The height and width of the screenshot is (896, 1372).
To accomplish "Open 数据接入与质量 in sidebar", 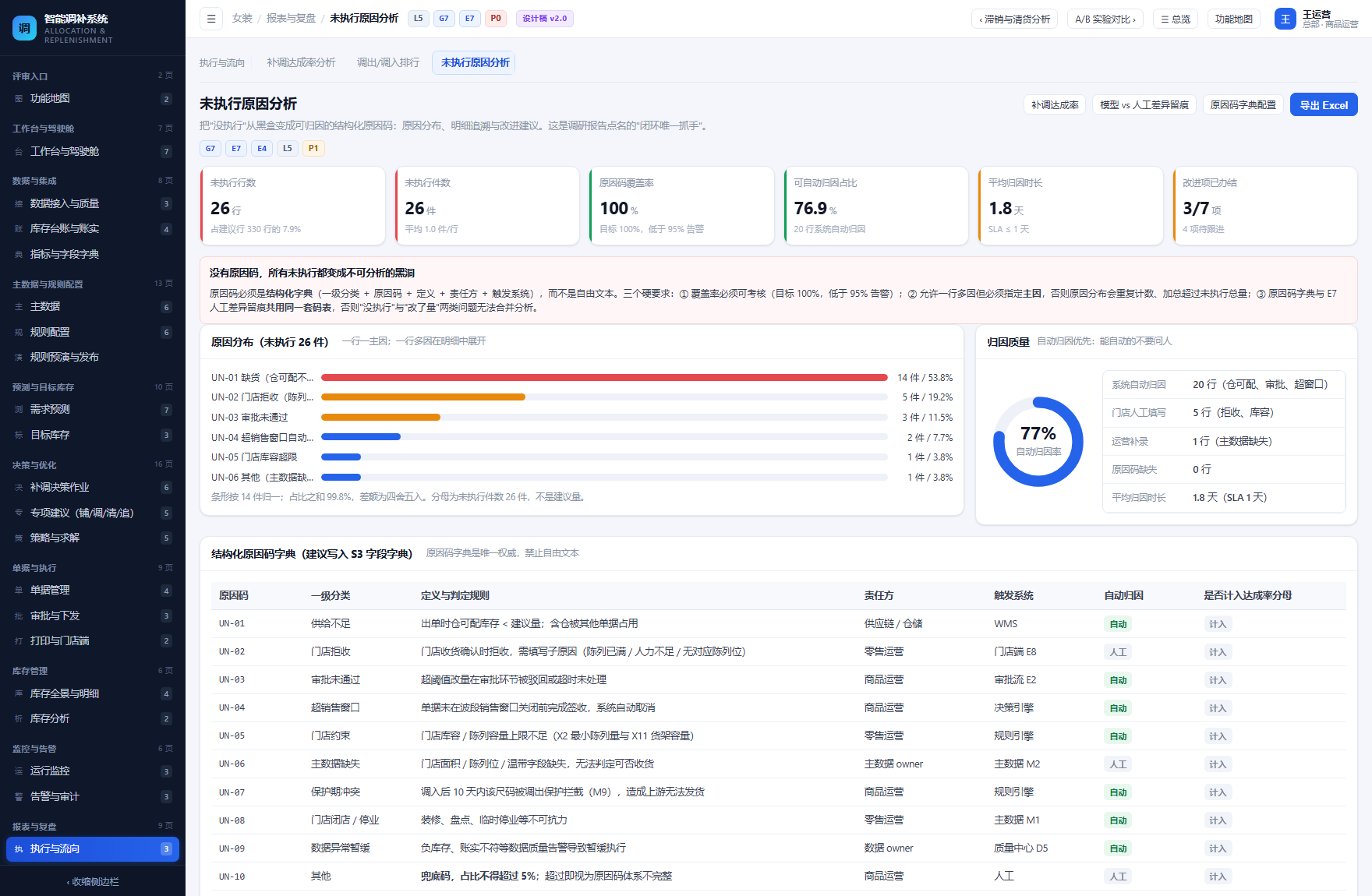I will [93, 204].
